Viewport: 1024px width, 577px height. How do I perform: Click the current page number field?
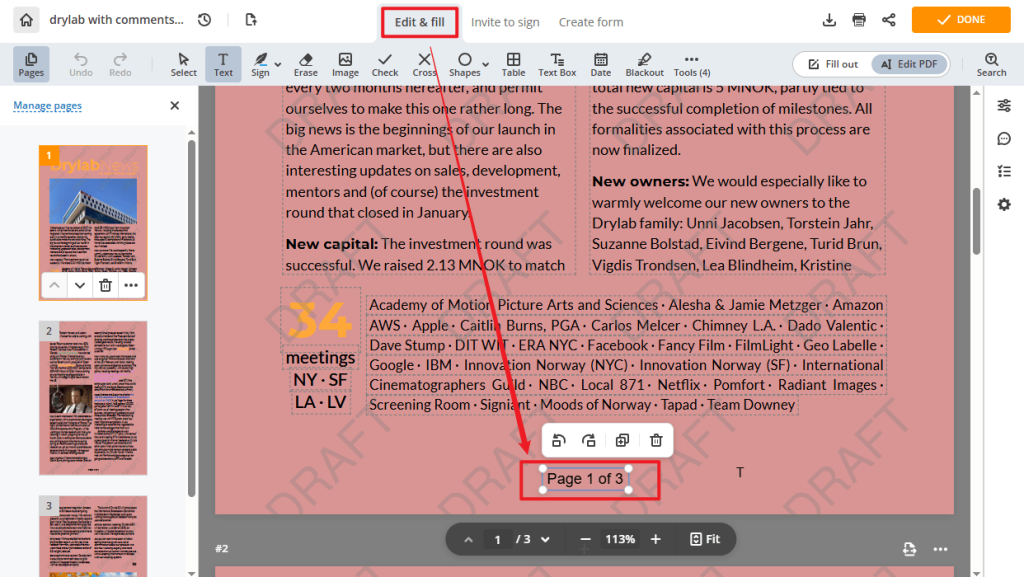click(498, 539)
